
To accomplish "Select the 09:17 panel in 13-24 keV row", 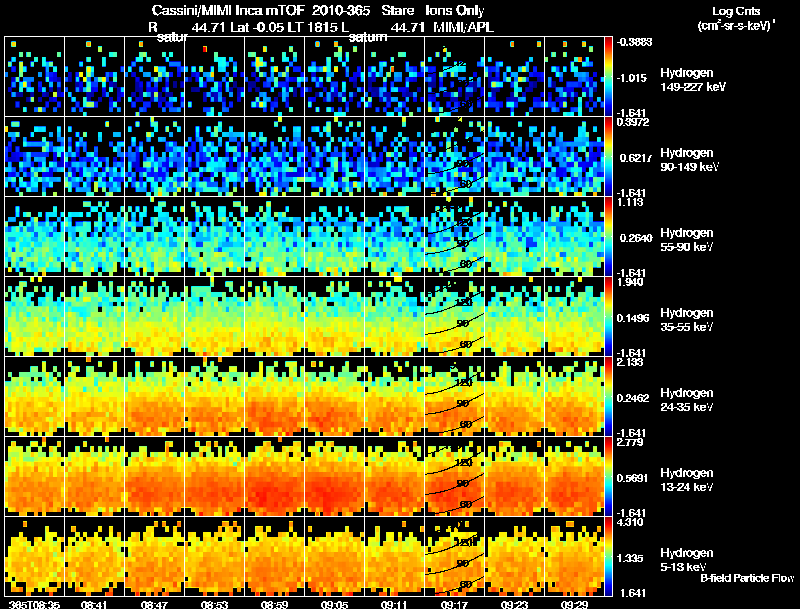I will pos(455,476).
